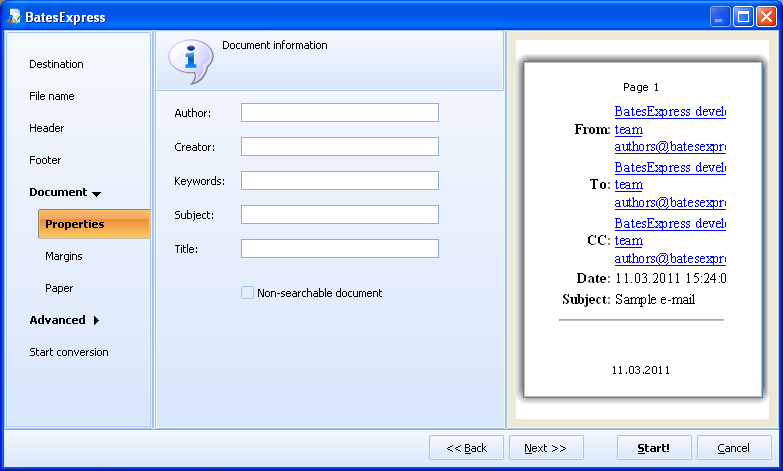Select the Footer page
Viewport: 783px width, 471px height.
pyautogui.click(x=45, y=160)
